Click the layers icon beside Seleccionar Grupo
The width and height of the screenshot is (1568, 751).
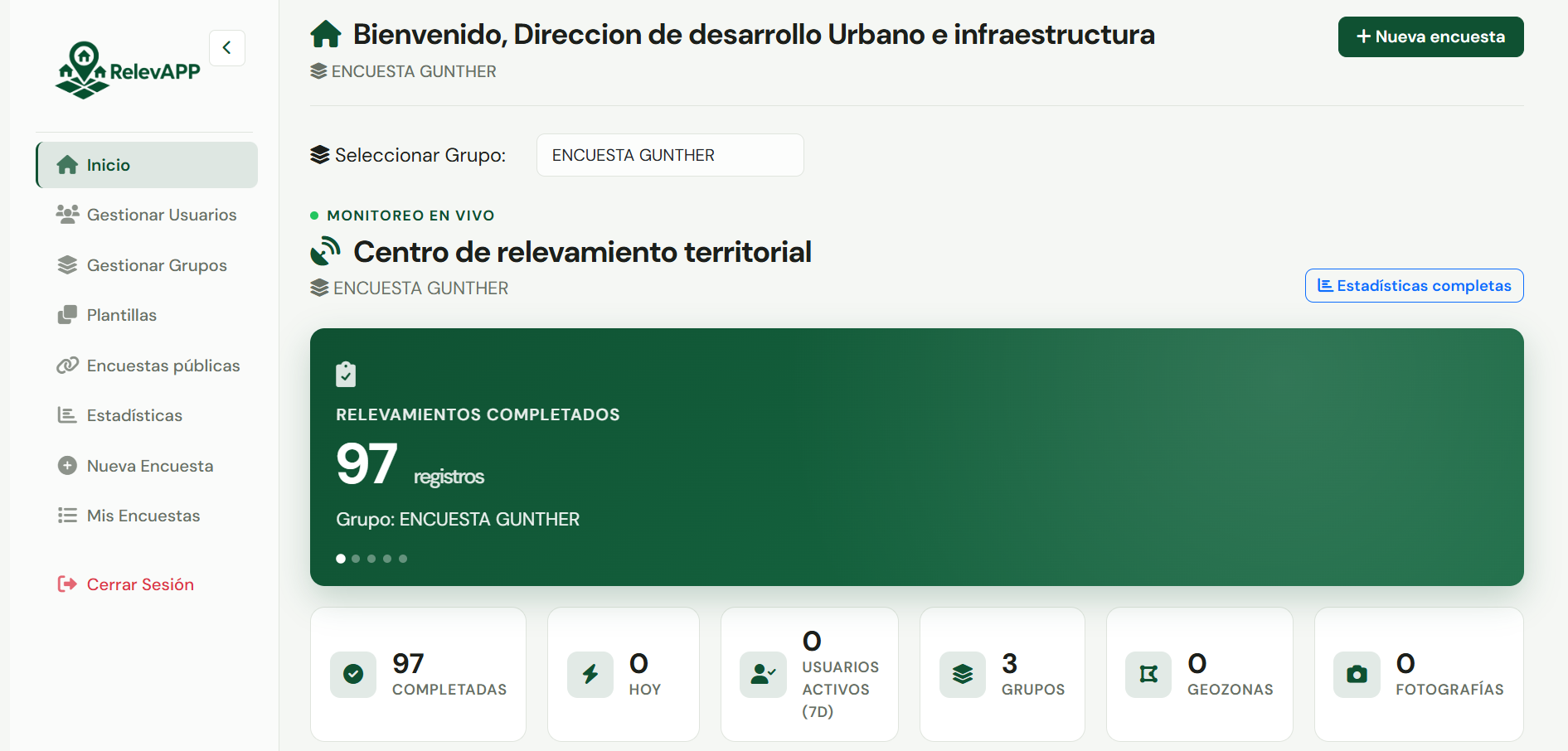point(320,155)
